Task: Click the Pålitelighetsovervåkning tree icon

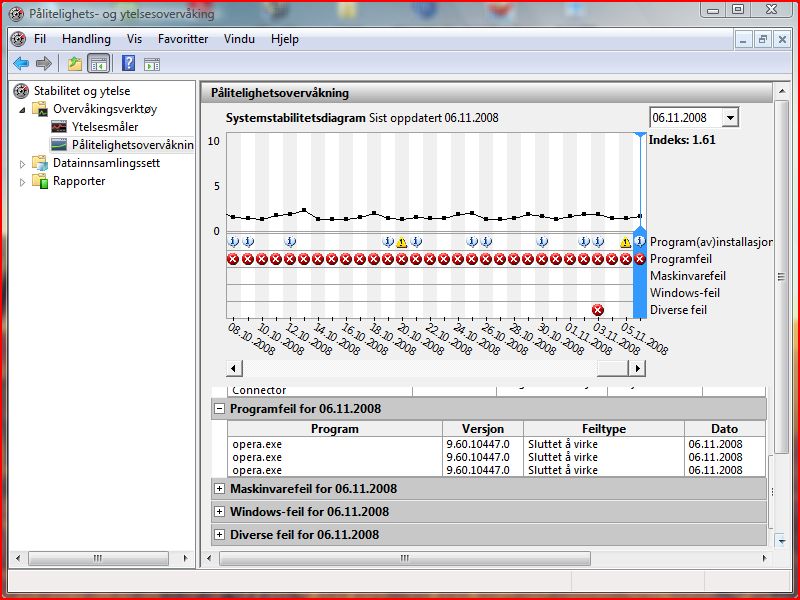Action: point(59,144)
